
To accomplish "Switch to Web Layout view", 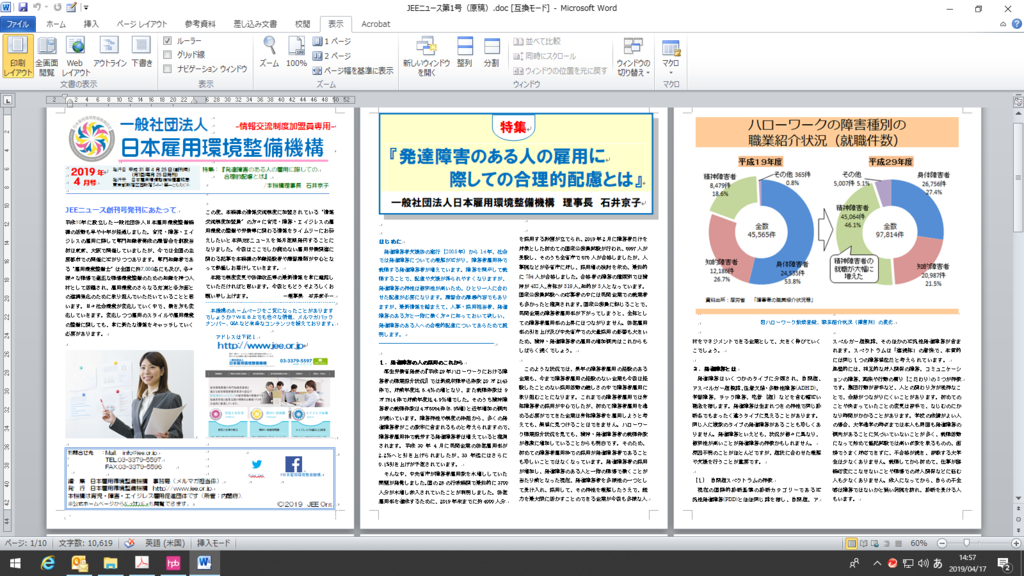I will click(x=75, y=56).
